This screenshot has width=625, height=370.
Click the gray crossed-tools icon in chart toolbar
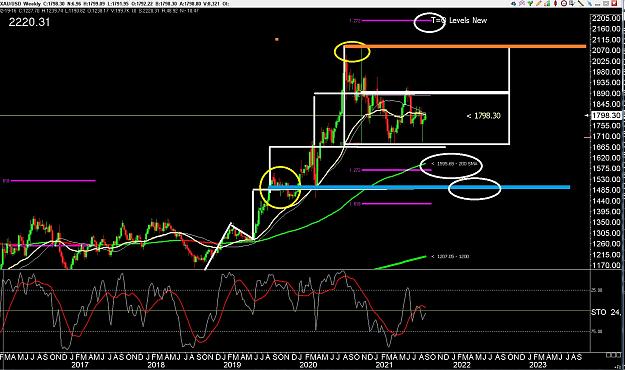tap(522, 3)
